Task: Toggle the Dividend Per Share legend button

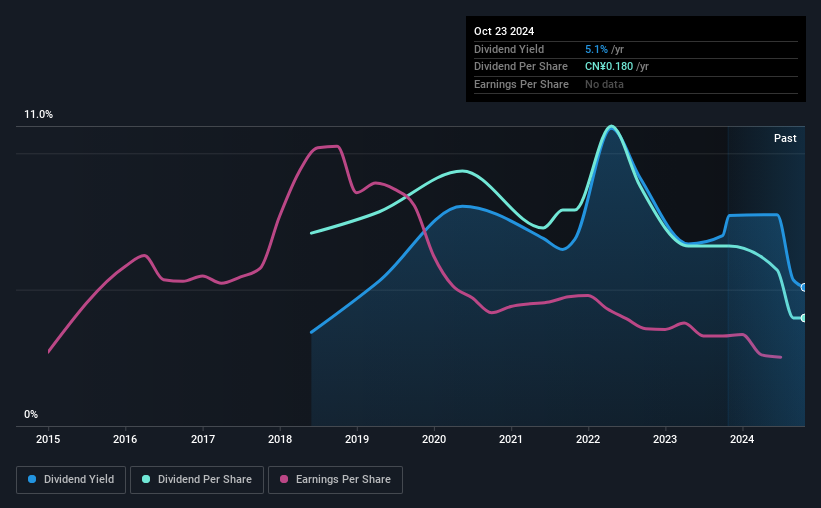Action: tap(203, 480)
